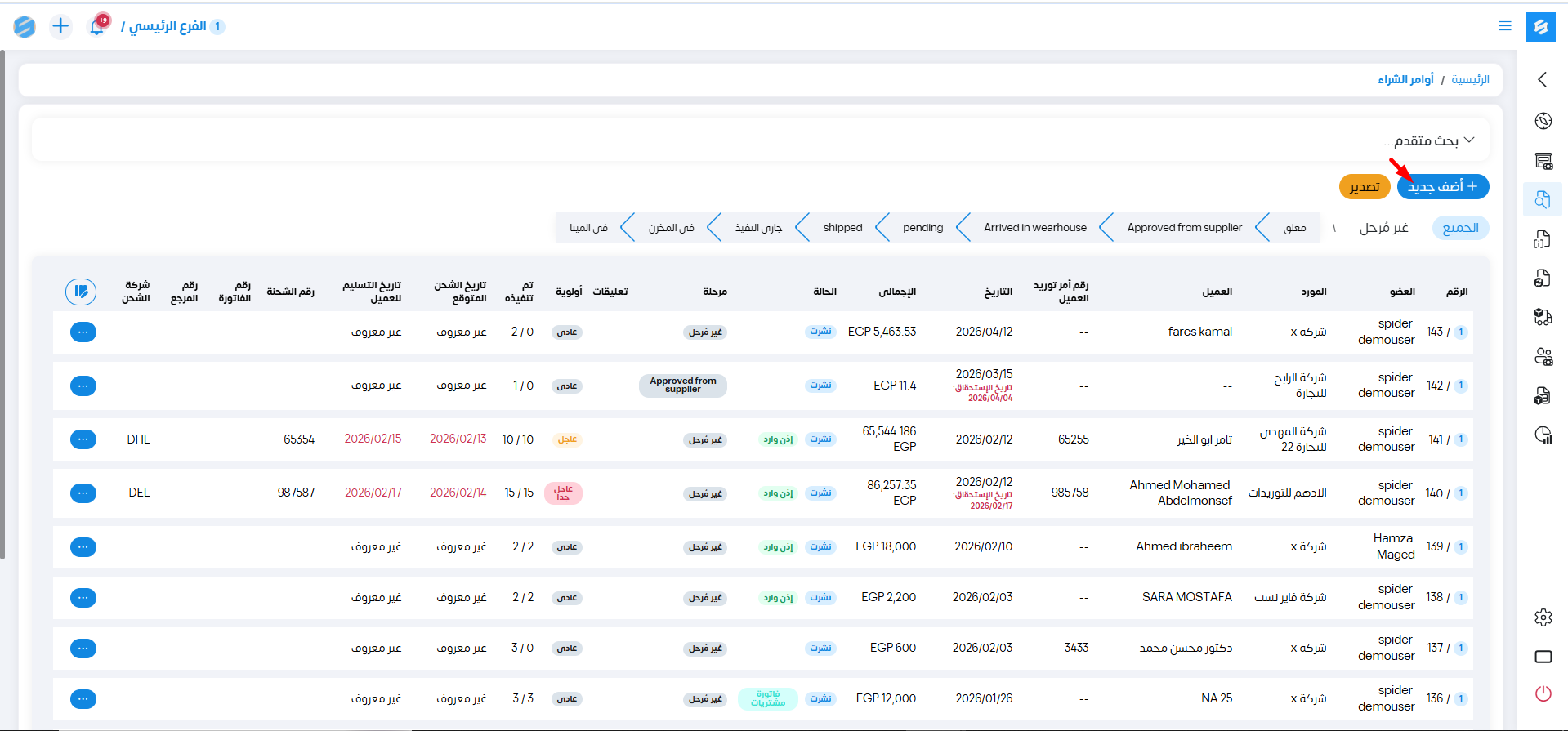This screenshot has width=1568, height=731.
Task: Click the compass dashboard icon in sidebar
Action: click(x=1543, y=121)
